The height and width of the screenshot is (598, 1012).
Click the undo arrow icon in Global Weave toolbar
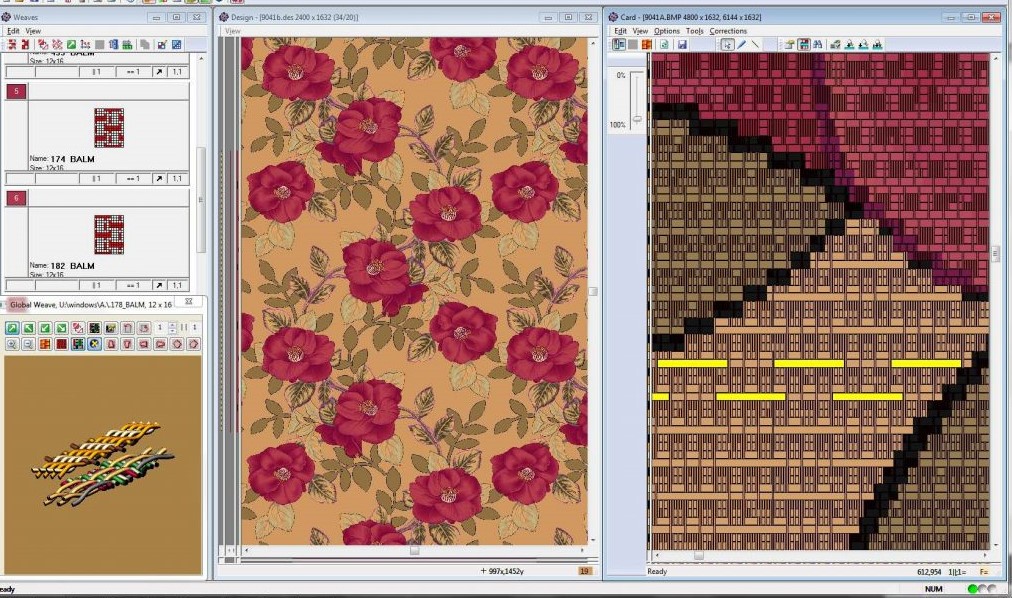[x=129, y=327]
